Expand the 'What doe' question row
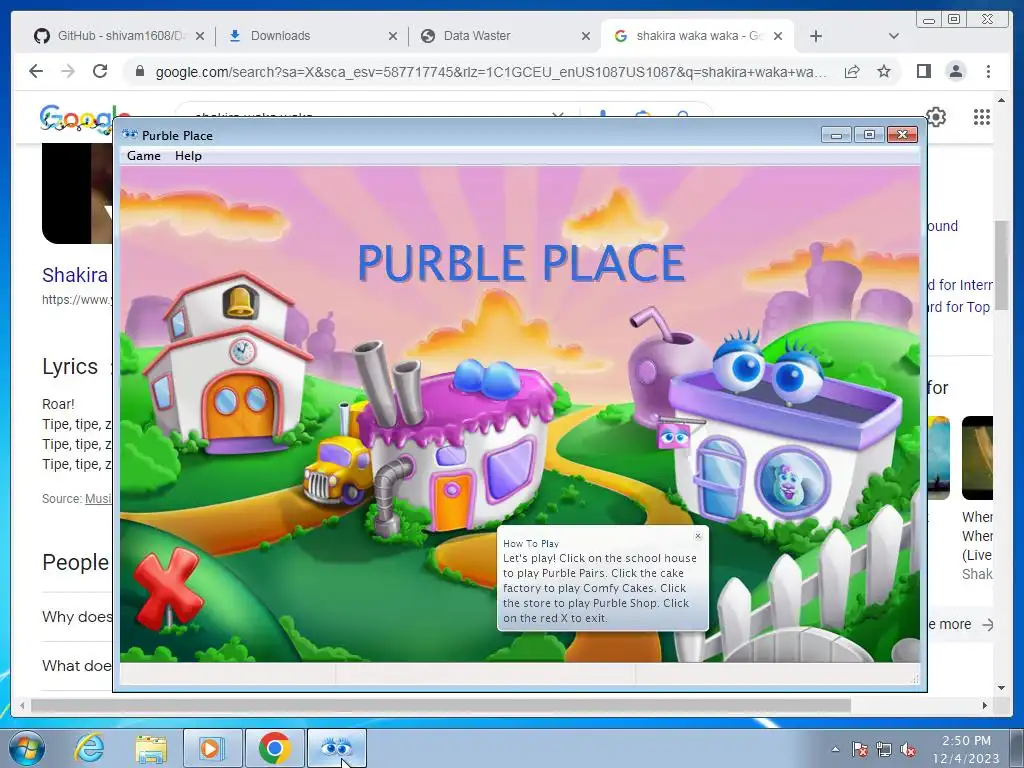Image resolution: width=1024 pixels, height=768 pixels. pyautogui.click(x=77, y=665)
